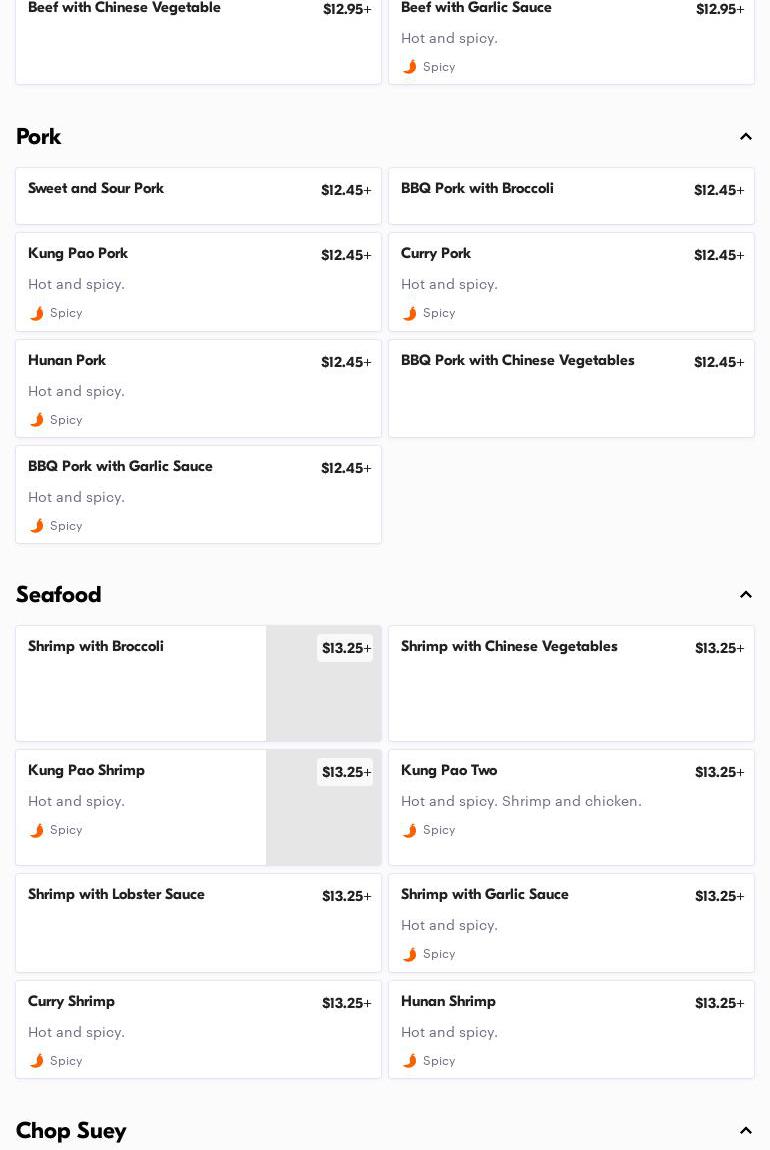770x1150 pixels.
Task: Click the spicy pepper icon under Curry Pork
Action: 410,313
